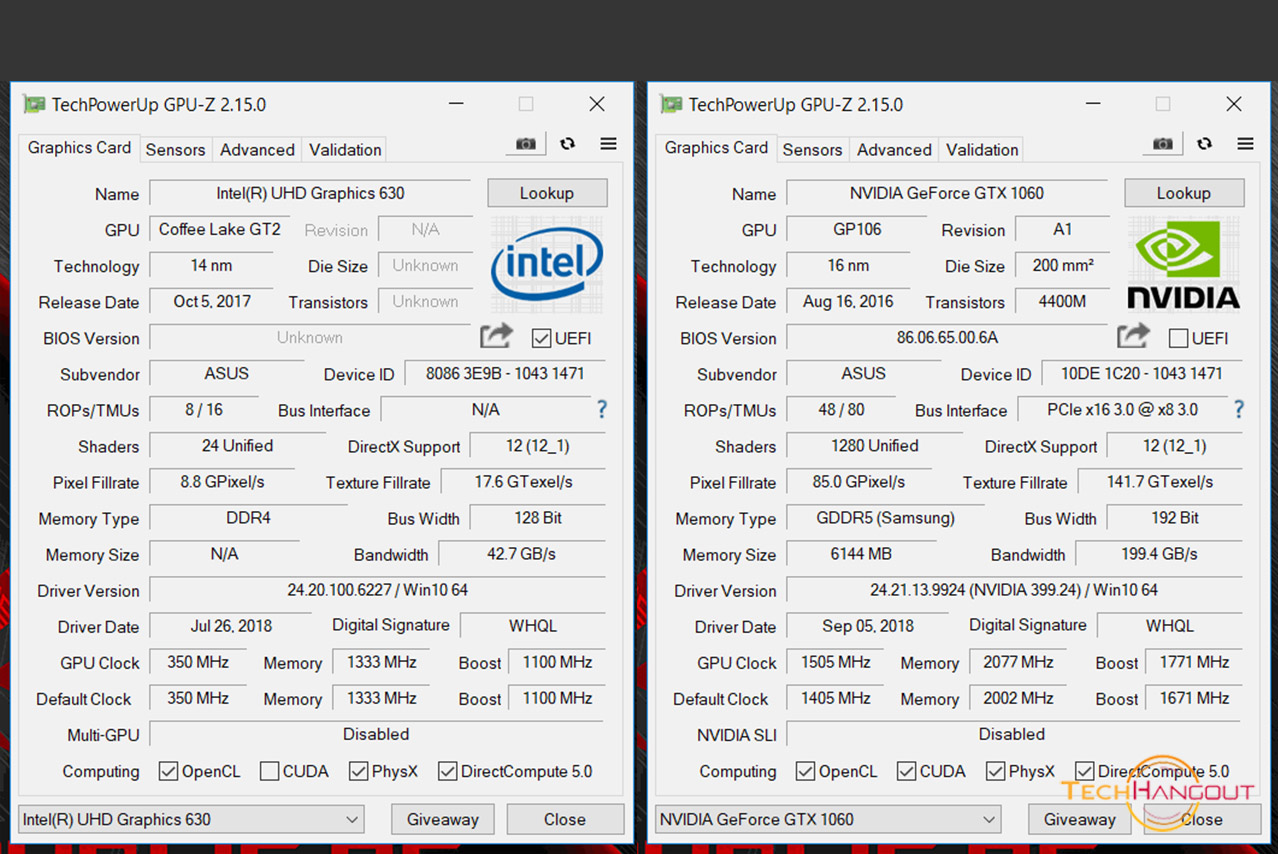
Task: Click the NVIDIA logo image
Action: [1184, 265]
